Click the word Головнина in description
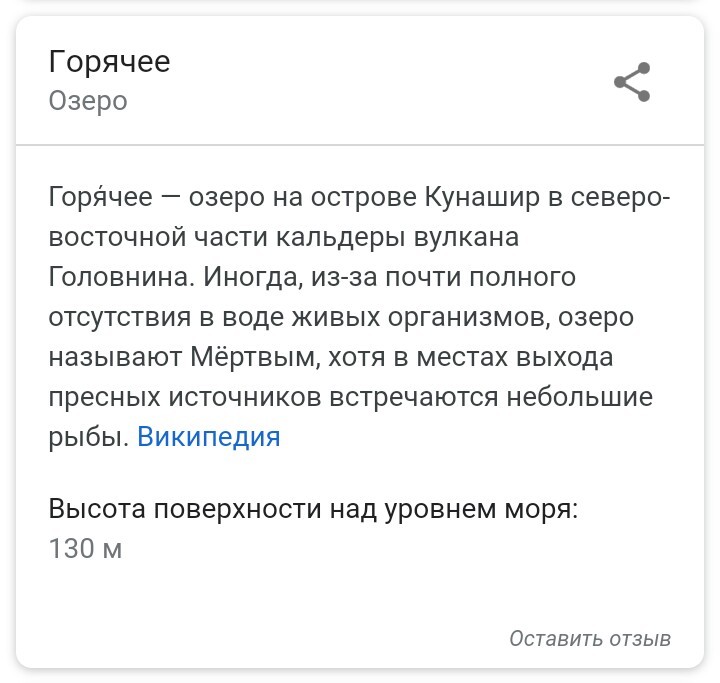This screenshot has width=720, height=683. [118, 277]
